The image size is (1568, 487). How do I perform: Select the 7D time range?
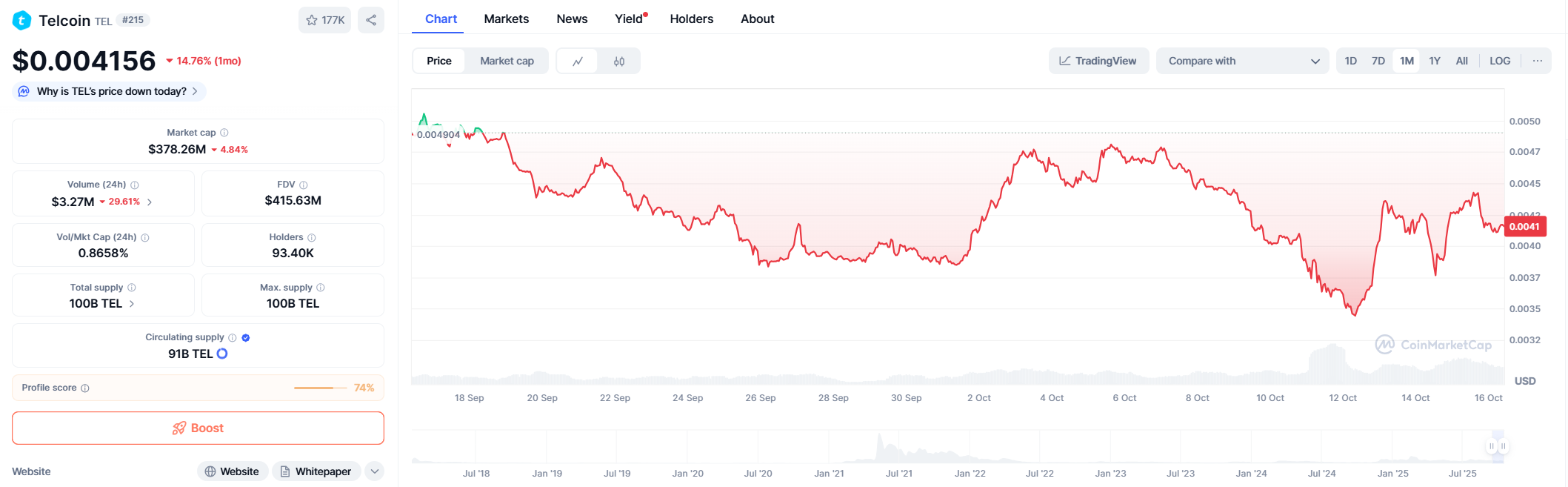pyautogui.click(x=1378, y=62)
